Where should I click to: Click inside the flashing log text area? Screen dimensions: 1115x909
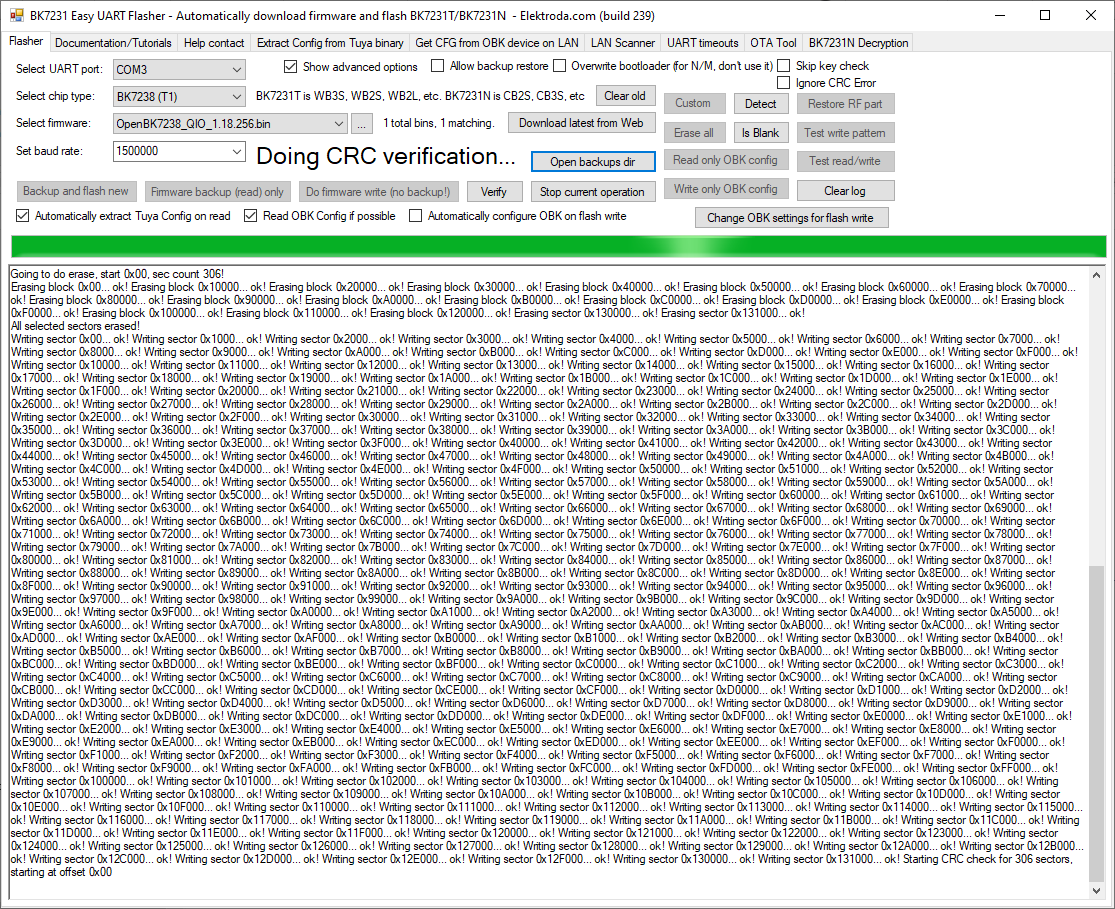coord(549,583)
